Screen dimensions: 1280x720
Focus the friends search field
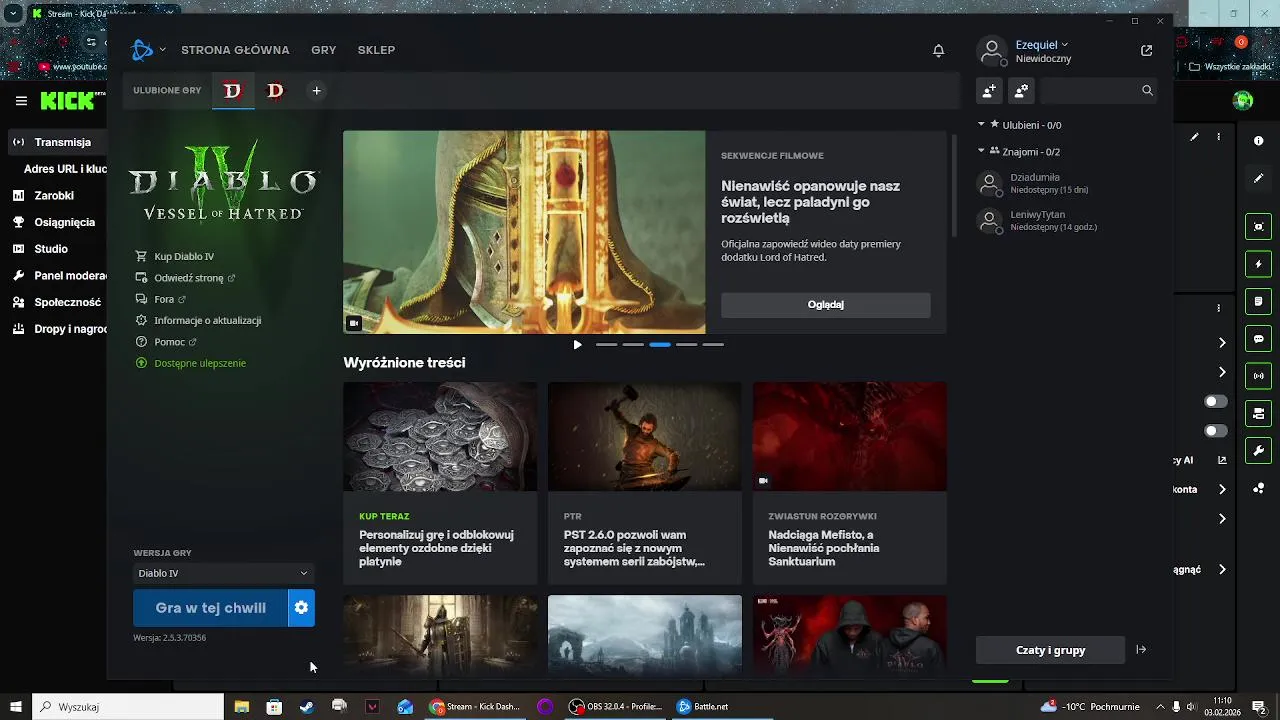click(1097, 90)
